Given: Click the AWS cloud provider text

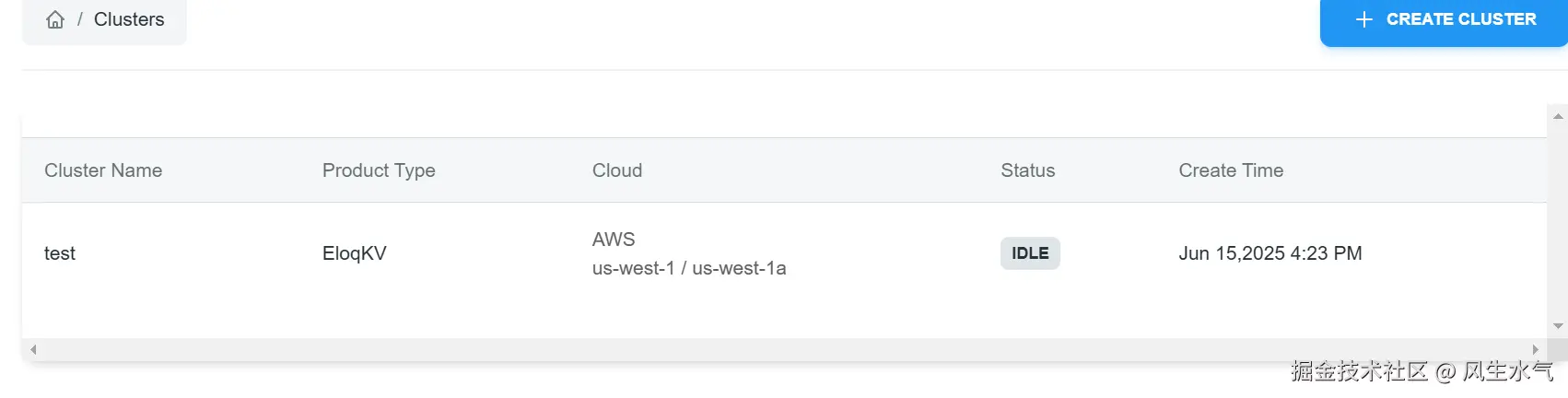Looking at the screenshot, I should tap(614, 240).
